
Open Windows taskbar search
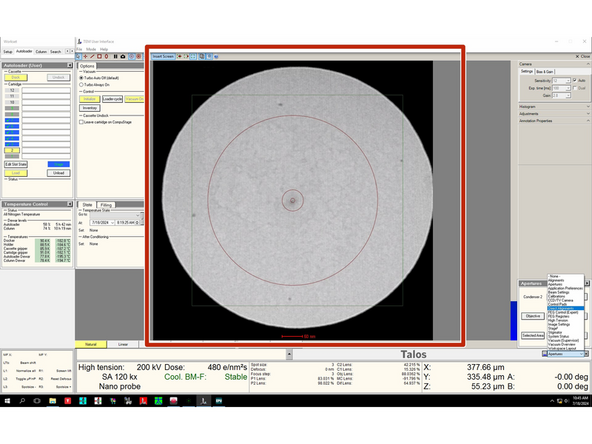(22, 401)
